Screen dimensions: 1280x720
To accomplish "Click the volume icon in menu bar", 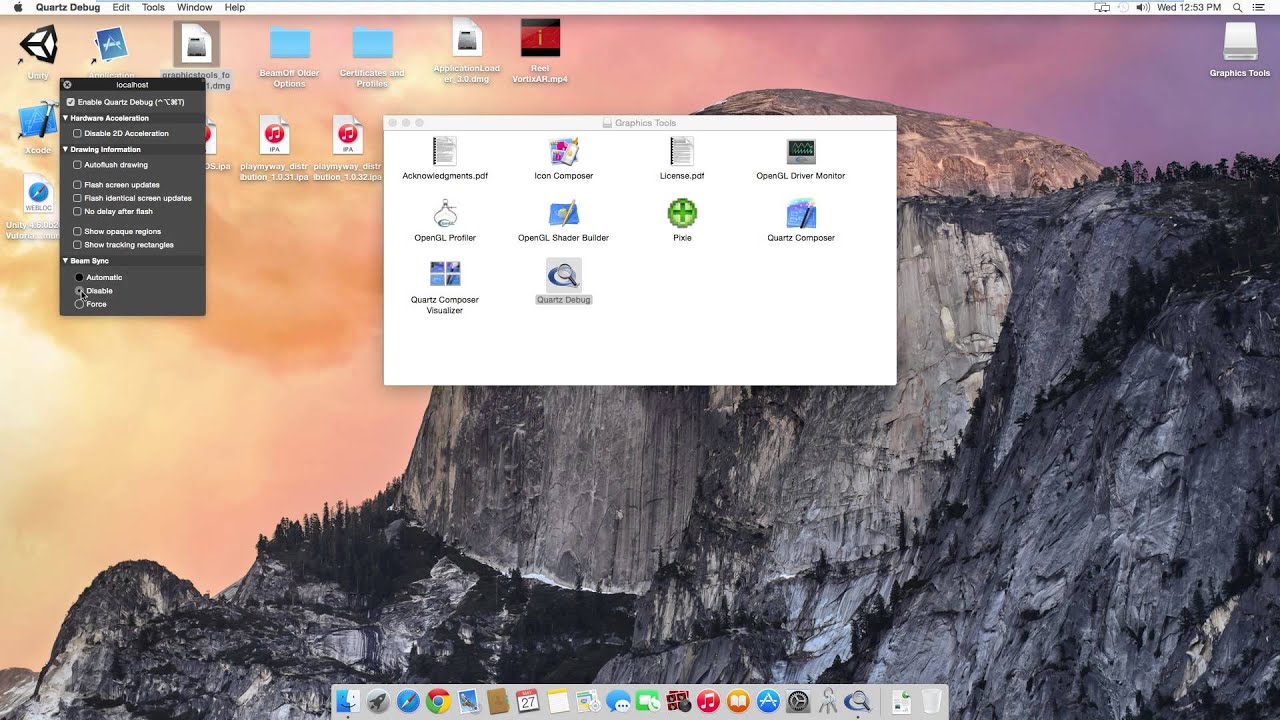I will [x=1143, y=7].
